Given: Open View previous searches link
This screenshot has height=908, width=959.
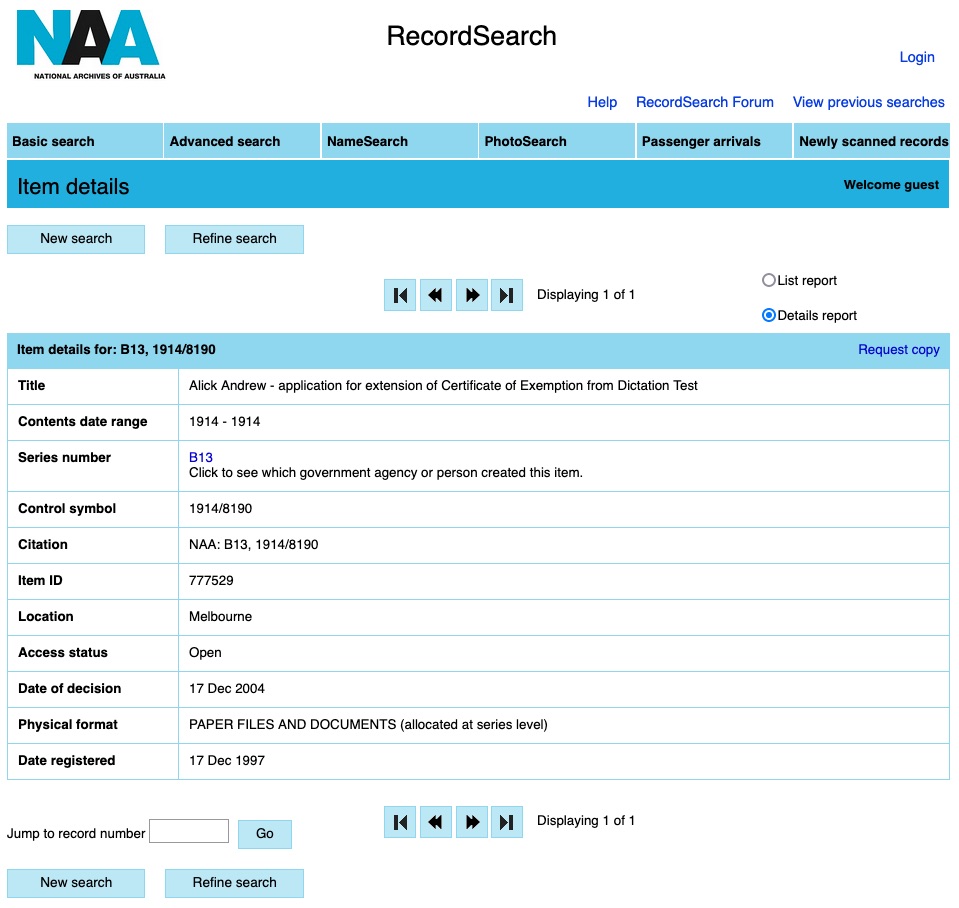Looking at the screenshot, I should tap(868, 102).
